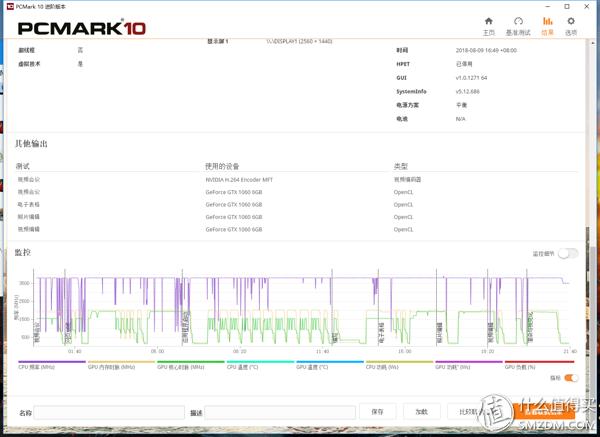Screen dimensions: 600x437
Task: Click the 使用的设备 column header
Action: click(222, 166)
